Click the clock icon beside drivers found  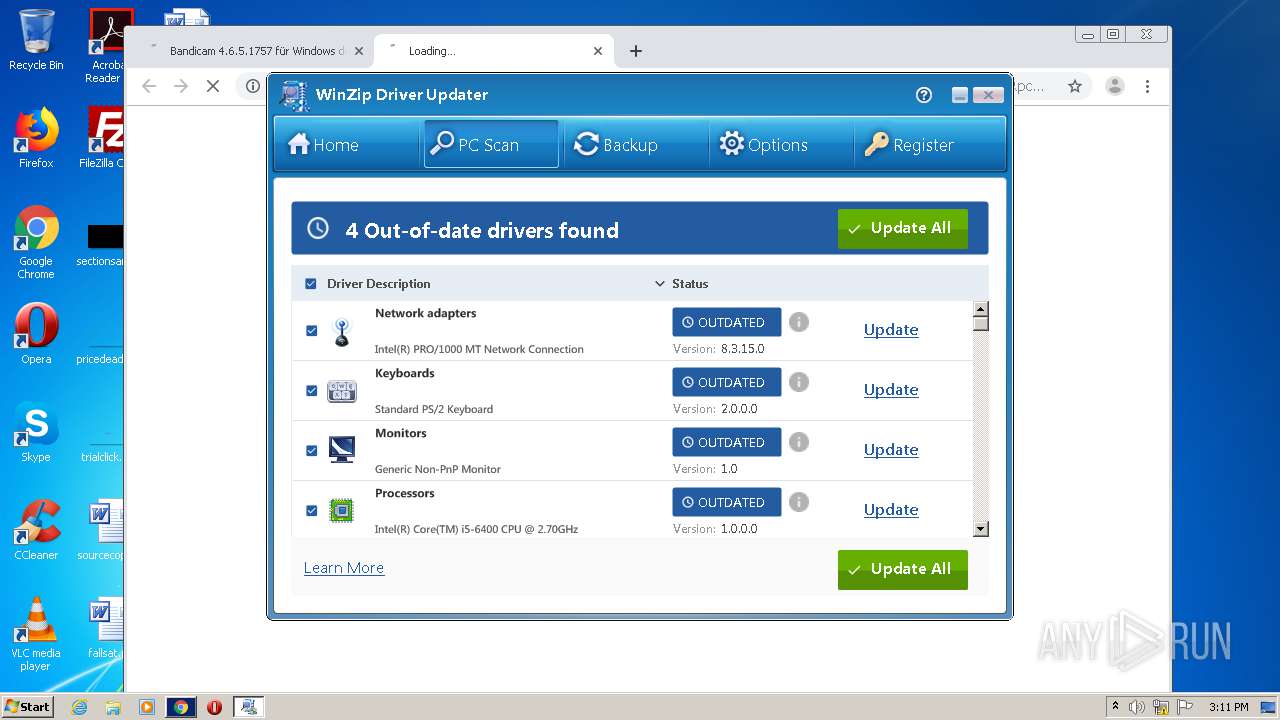318,228
